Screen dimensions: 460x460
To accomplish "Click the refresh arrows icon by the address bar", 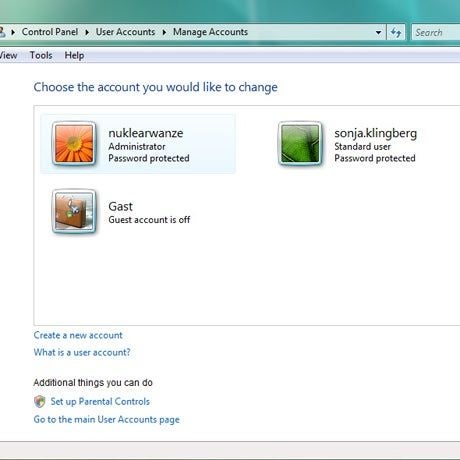I will pyautogui.click(x=396, y=32).
